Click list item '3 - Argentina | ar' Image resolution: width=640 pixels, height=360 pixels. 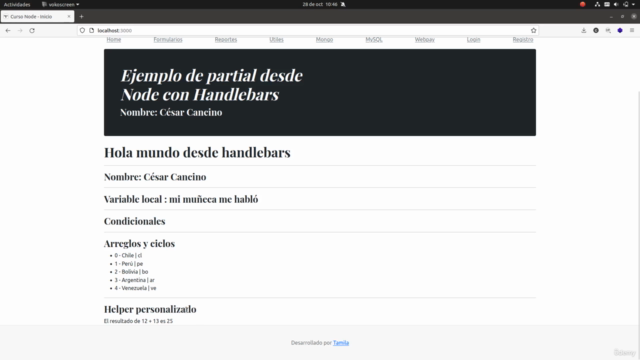134,280
